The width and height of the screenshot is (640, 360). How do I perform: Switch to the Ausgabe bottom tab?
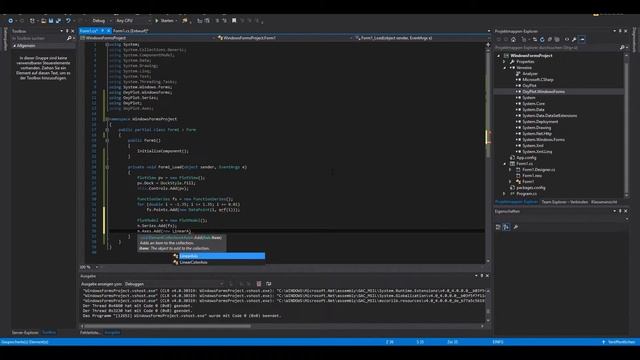click(x=112, y=333)
